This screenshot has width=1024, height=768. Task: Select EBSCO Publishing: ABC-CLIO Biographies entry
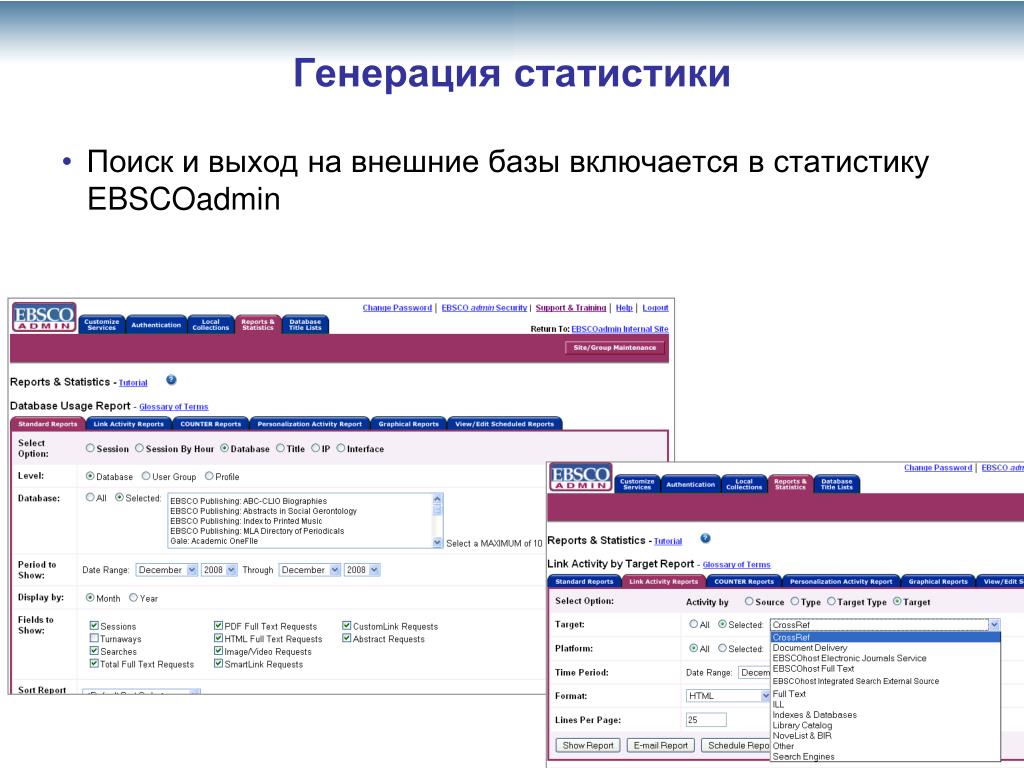tap(248, 501)
